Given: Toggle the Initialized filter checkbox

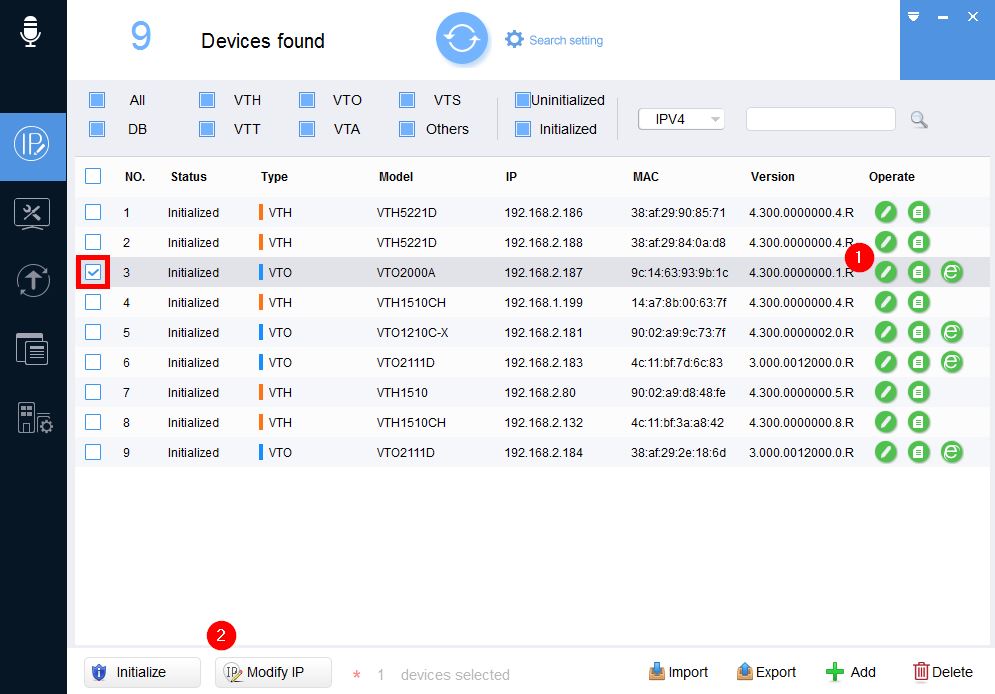Looking at the screenshot, I should pyautogui.click(x=523, y=129).
